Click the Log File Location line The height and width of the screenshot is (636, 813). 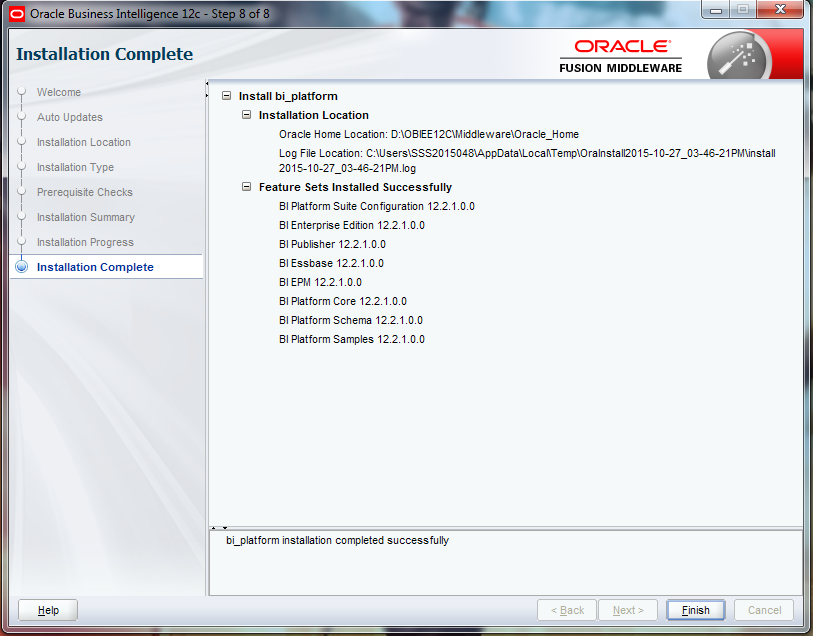[x=527, y=161]
